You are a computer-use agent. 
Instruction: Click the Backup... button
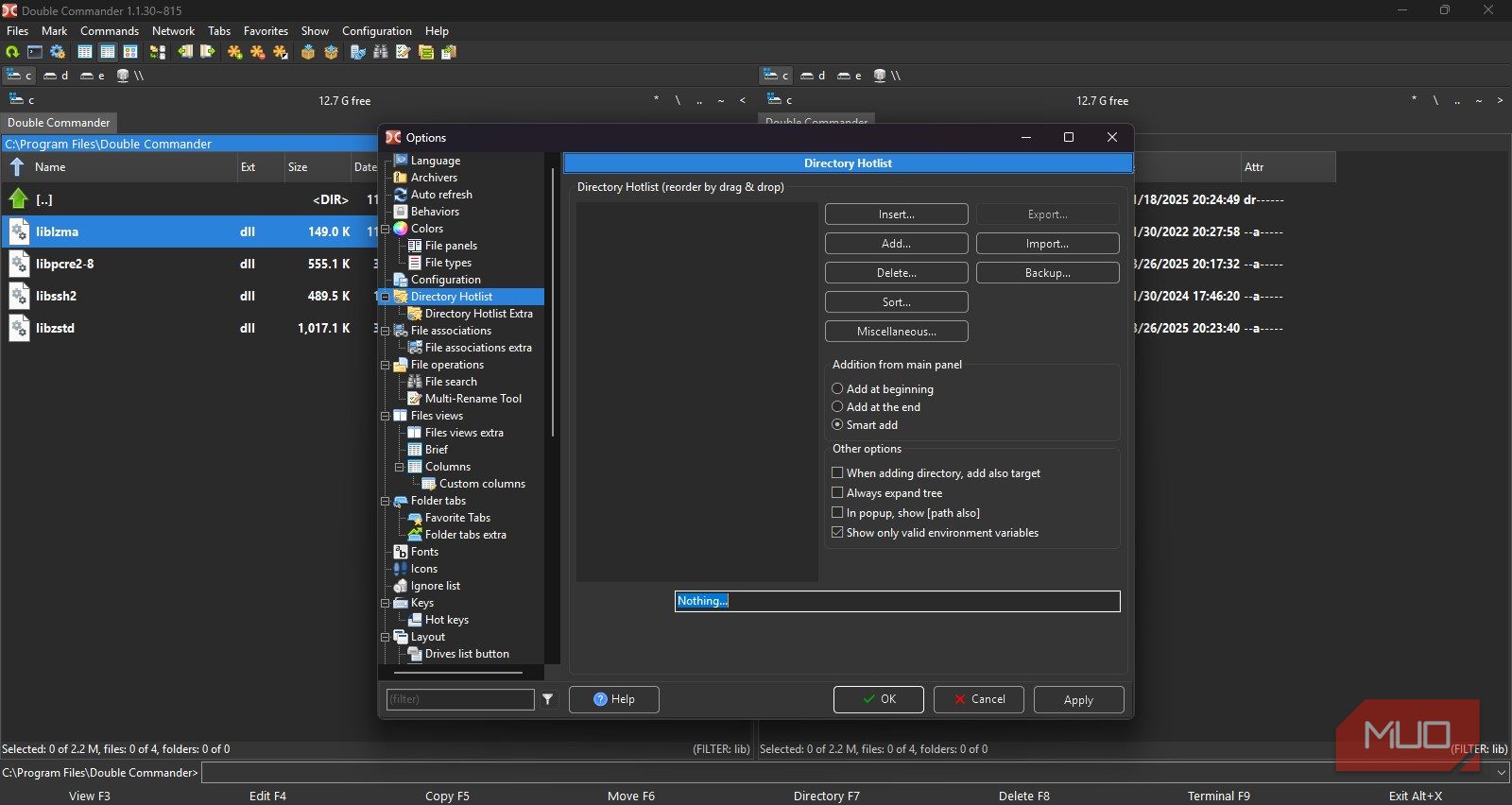pyautogui.click(x=1047, y=273)
